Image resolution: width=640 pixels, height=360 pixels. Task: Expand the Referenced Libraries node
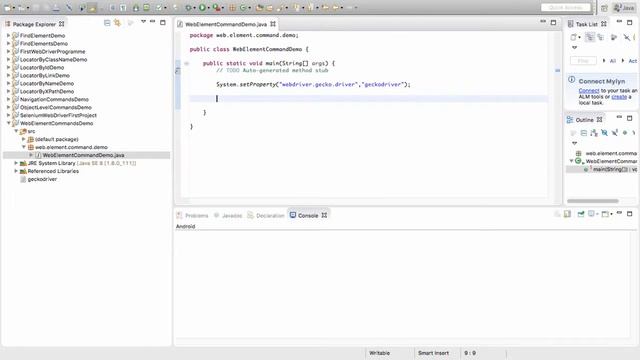click(x=16, y=171)
